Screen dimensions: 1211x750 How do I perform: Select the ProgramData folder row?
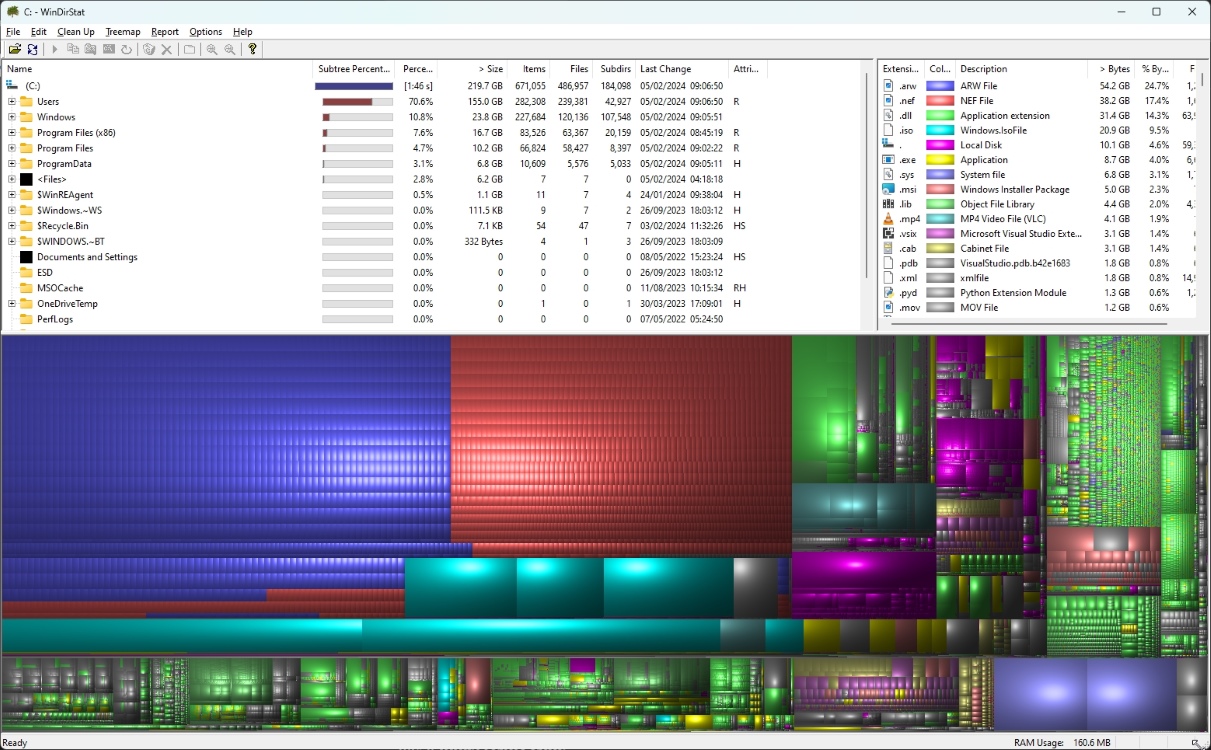[x=64, y=164]
